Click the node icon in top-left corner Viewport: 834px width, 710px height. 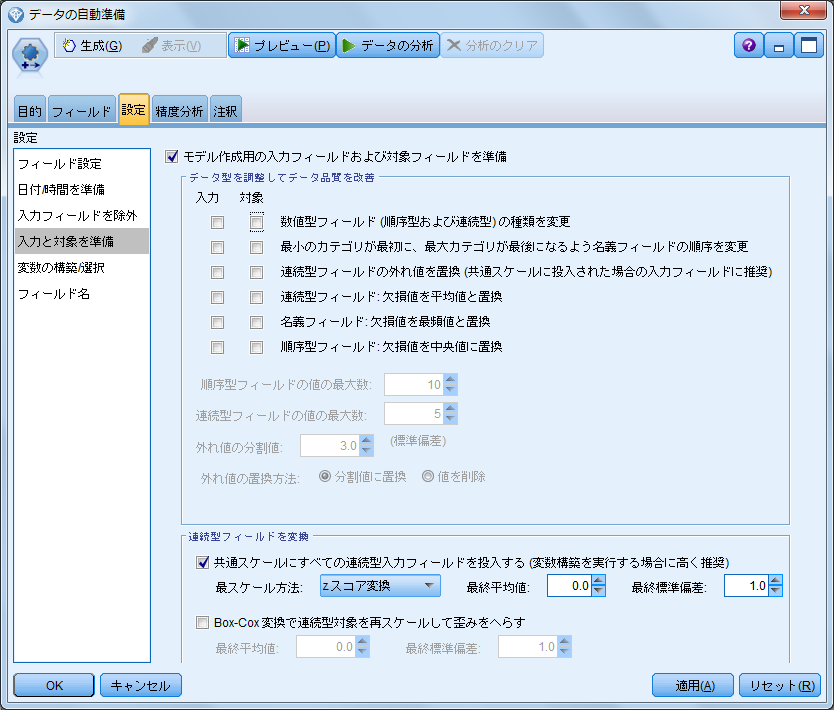[29, 52]
